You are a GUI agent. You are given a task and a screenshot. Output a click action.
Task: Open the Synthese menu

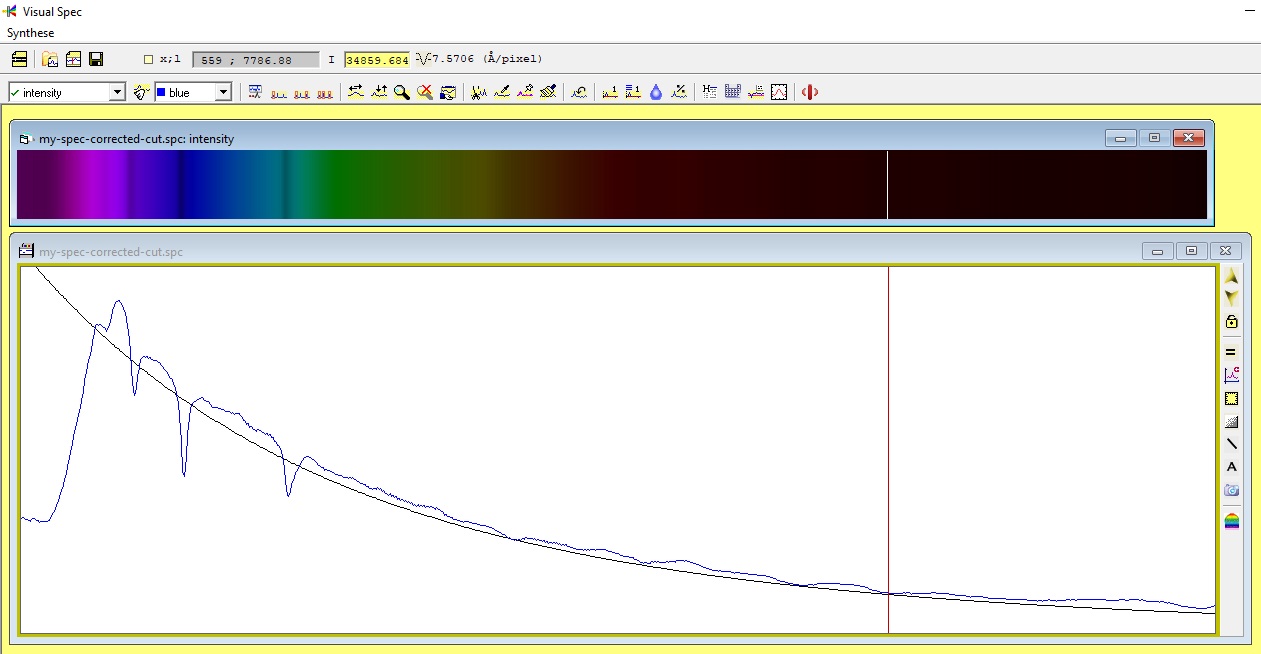(31, 33)
